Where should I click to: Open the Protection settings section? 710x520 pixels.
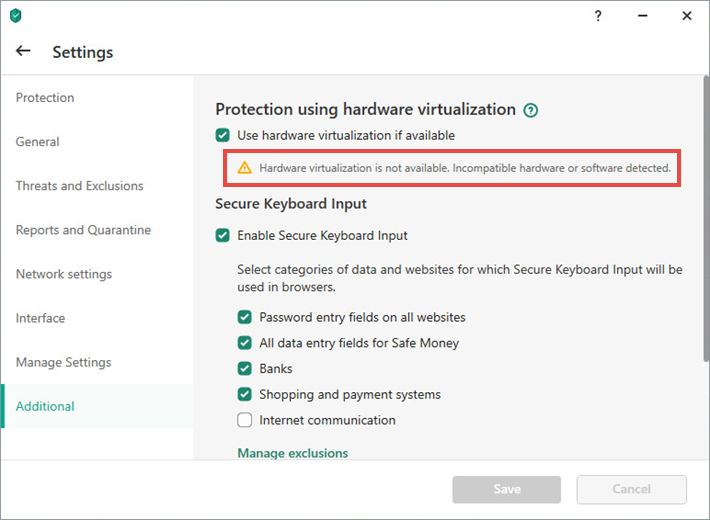coord(45,98)
